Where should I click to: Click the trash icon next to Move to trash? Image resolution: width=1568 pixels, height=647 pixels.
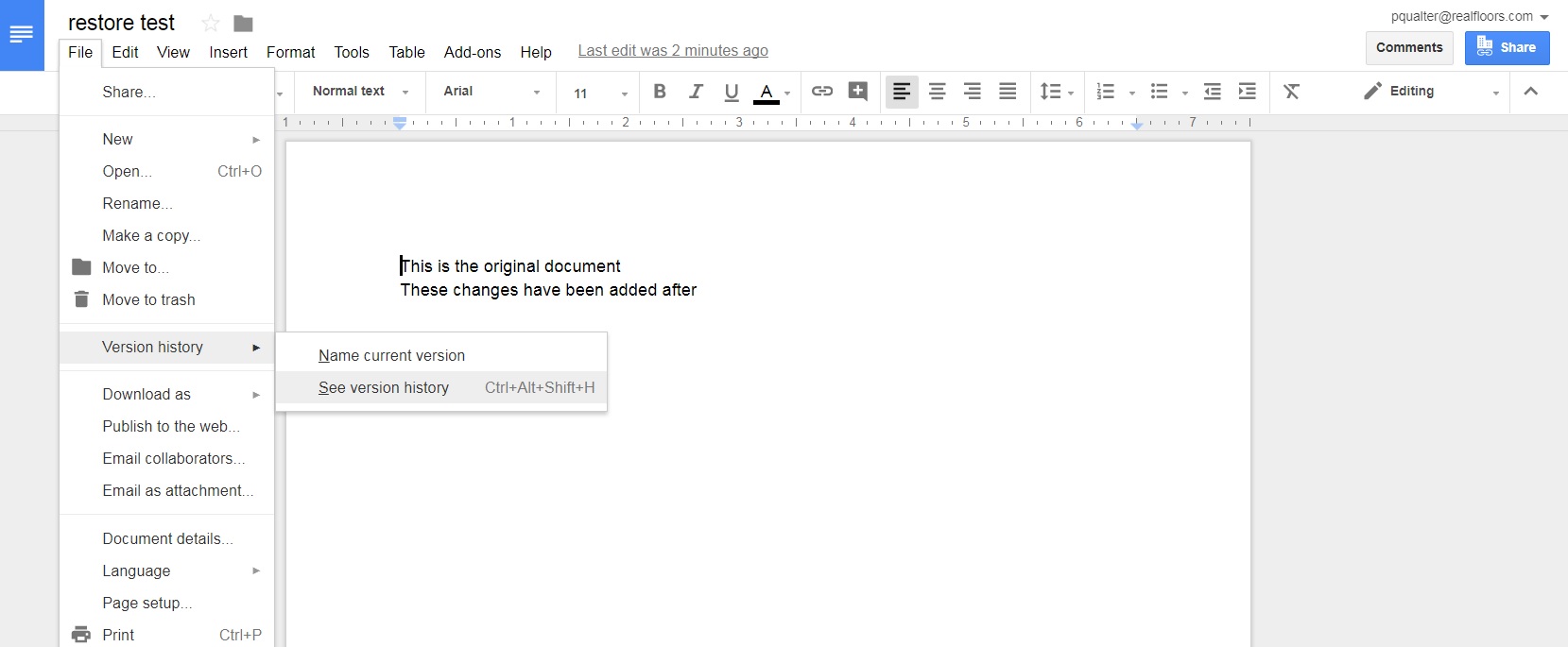[x=82, y=299]
